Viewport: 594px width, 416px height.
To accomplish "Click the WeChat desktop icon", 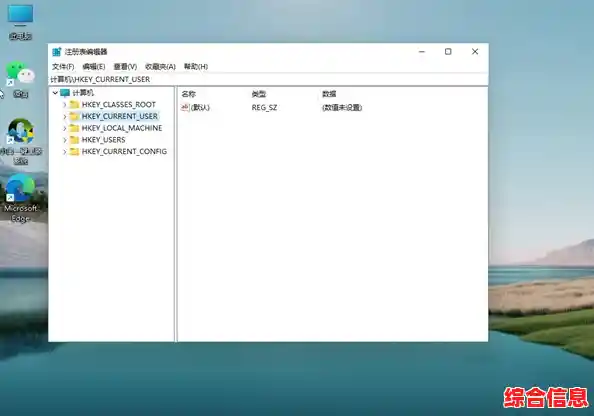I will tap(20, 79).
